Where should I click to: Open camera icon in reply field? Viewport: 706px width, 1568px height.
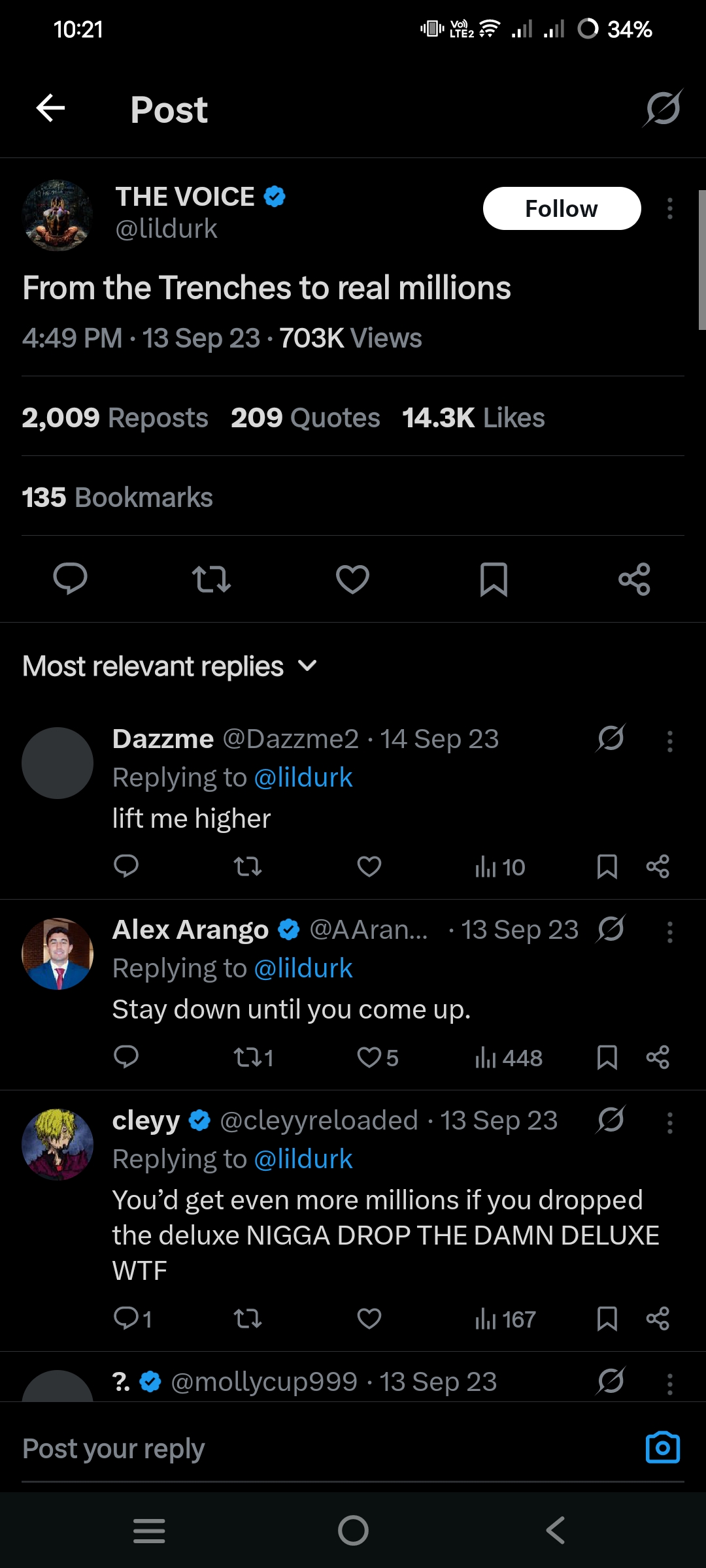pyautogui.click(x=662, y=1448)
